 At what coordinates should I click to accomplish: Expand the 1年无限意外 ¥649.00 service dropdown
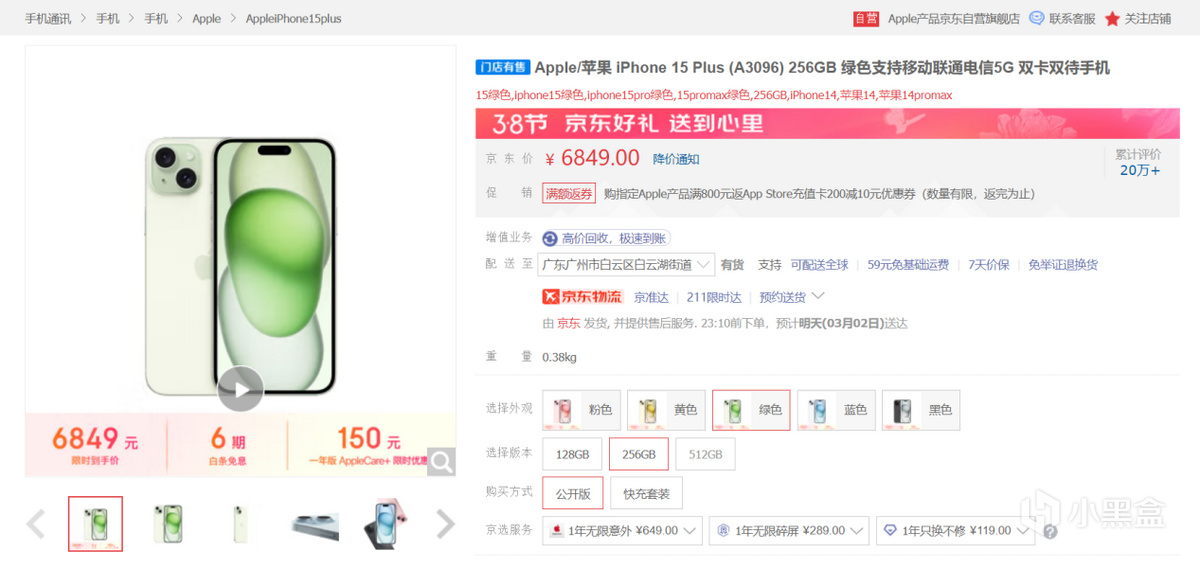pyautogui.click(x=622, y=531)
